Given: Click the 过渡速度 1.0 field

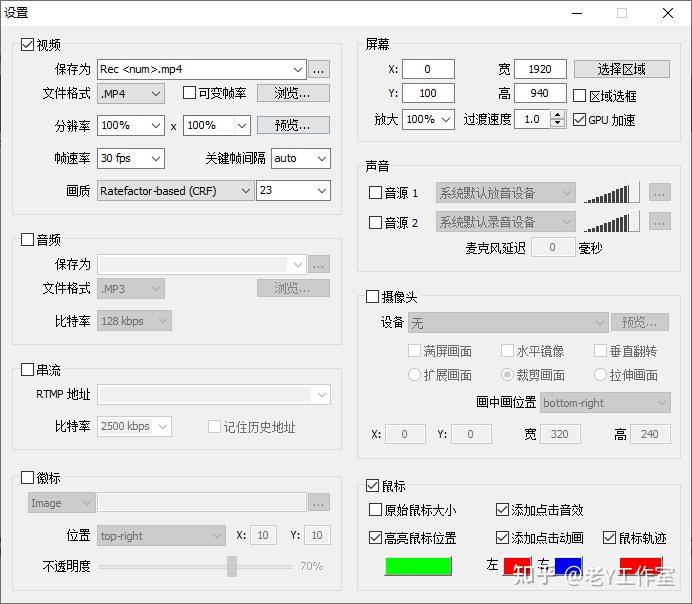Looking at the screenshot, I should 532,119.
